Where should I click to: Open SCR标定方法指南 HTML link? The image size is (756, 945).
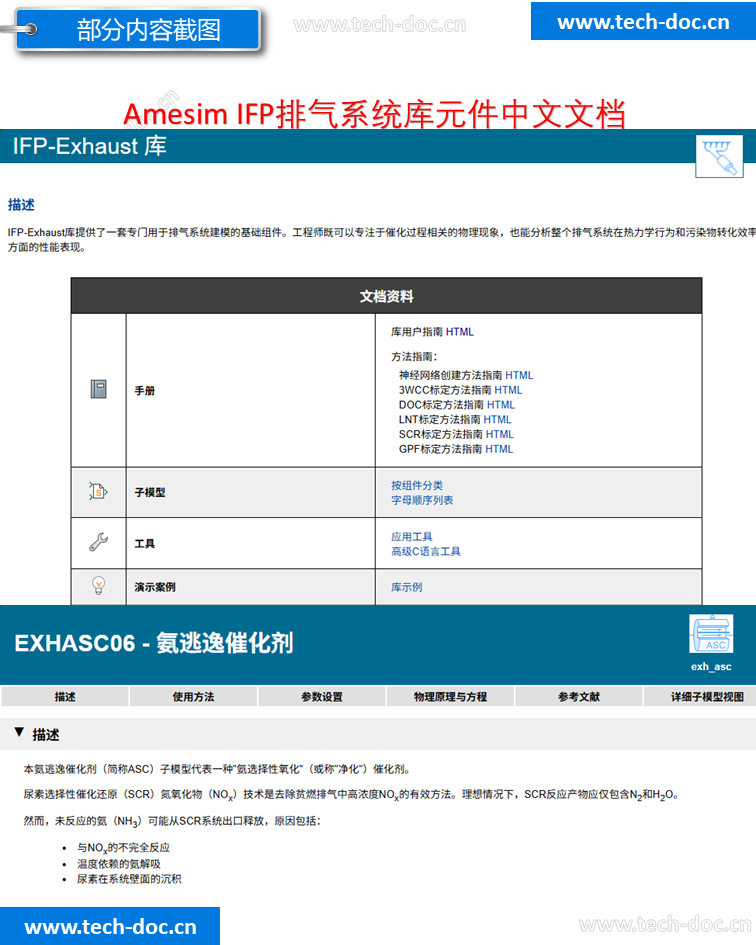coord(500,434)
